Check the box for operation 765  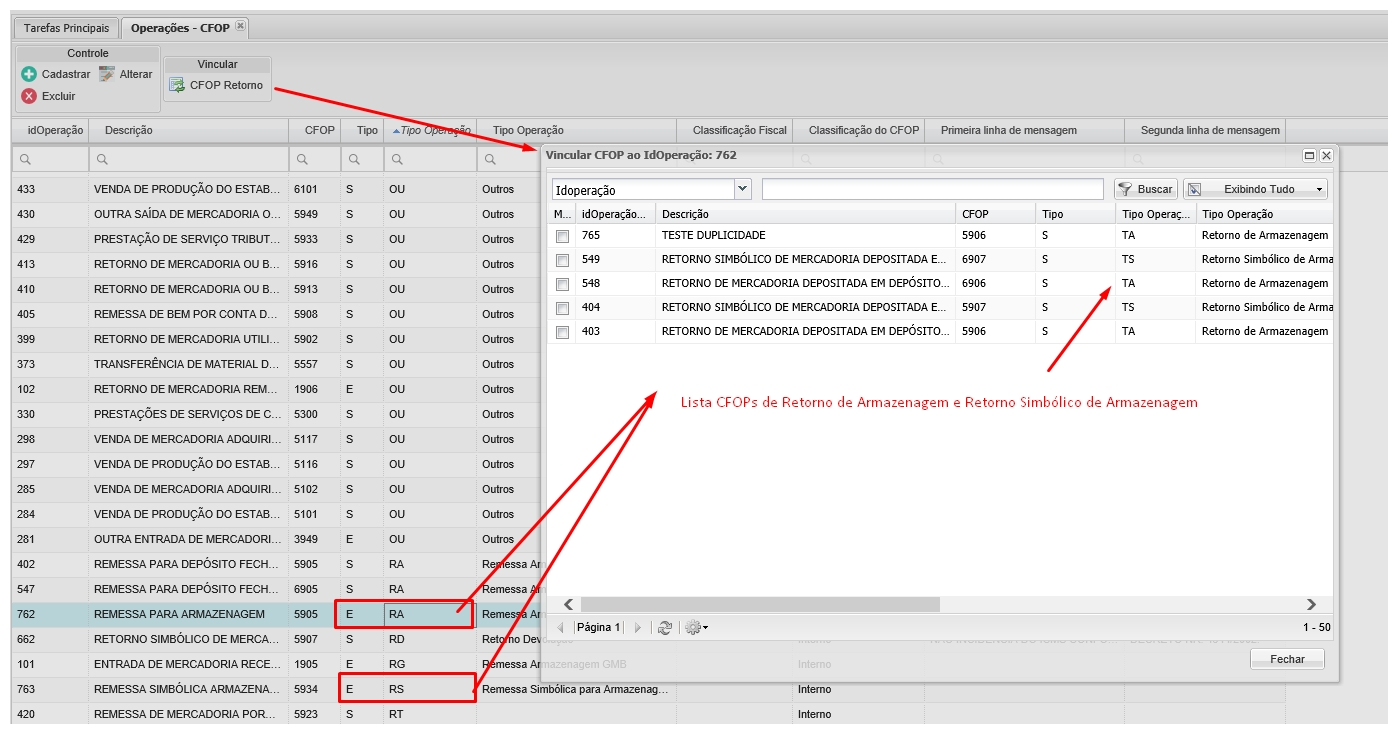563,236
